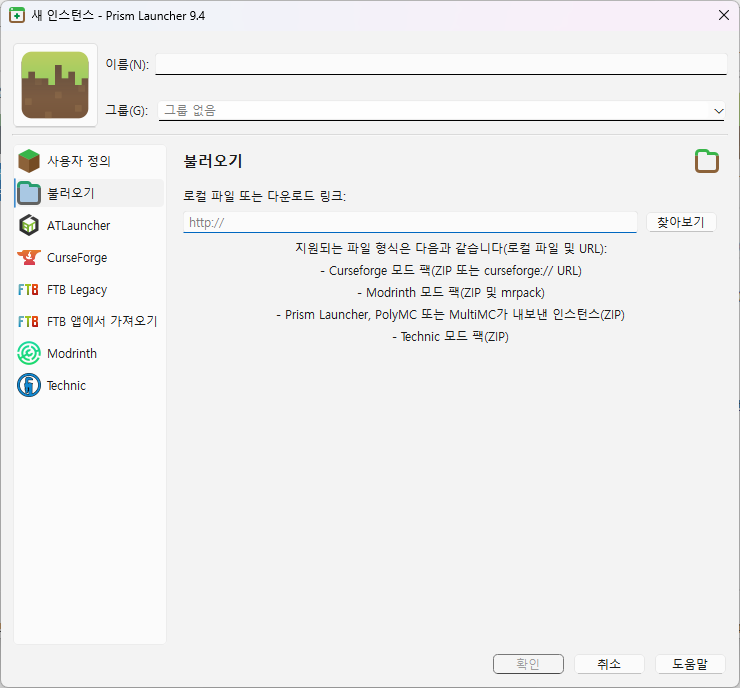The height and width of the screenshot is (688, 740).
Task: Click the Curseforge 모드 팩 format line
Action: (451, 270)
